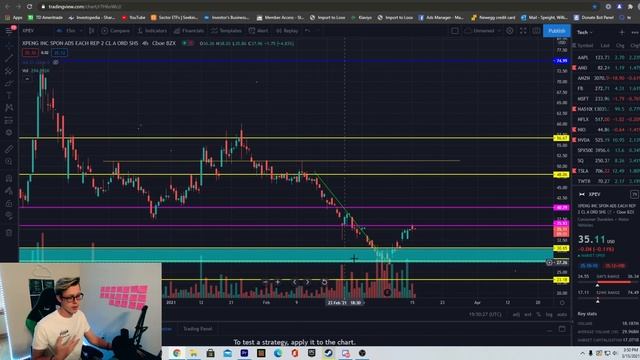Open the TradingView main hamburger menu

pyautogui.click(x=9, y=31)
